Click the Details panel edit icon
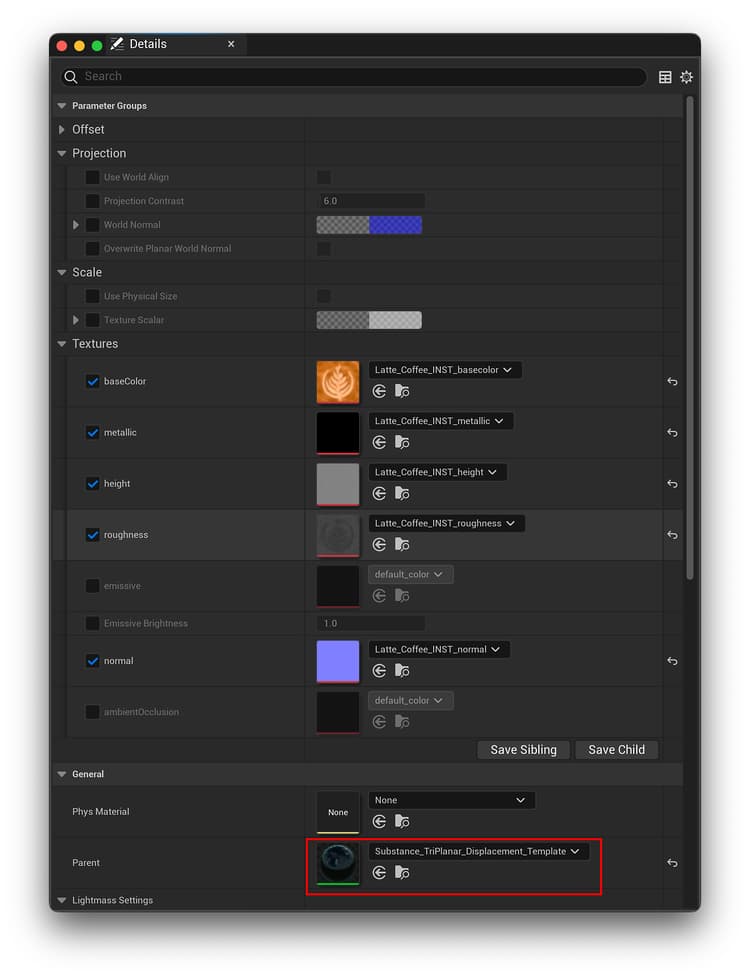The width and height of the screenshot is (750, 977). click(x=116, y=44)
